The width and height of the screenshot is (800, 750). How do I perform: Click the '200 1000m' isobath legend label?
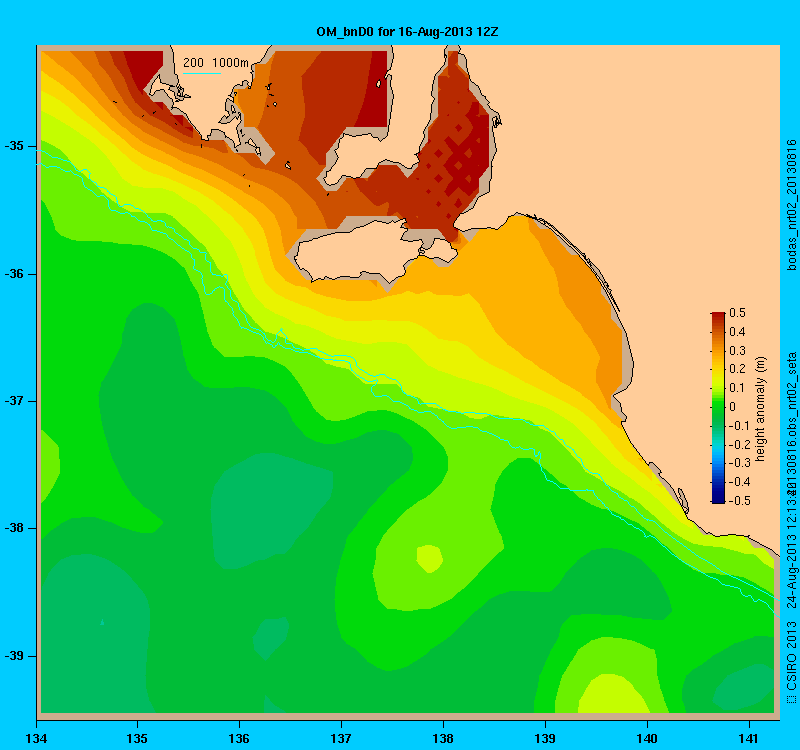coord(216,63)
